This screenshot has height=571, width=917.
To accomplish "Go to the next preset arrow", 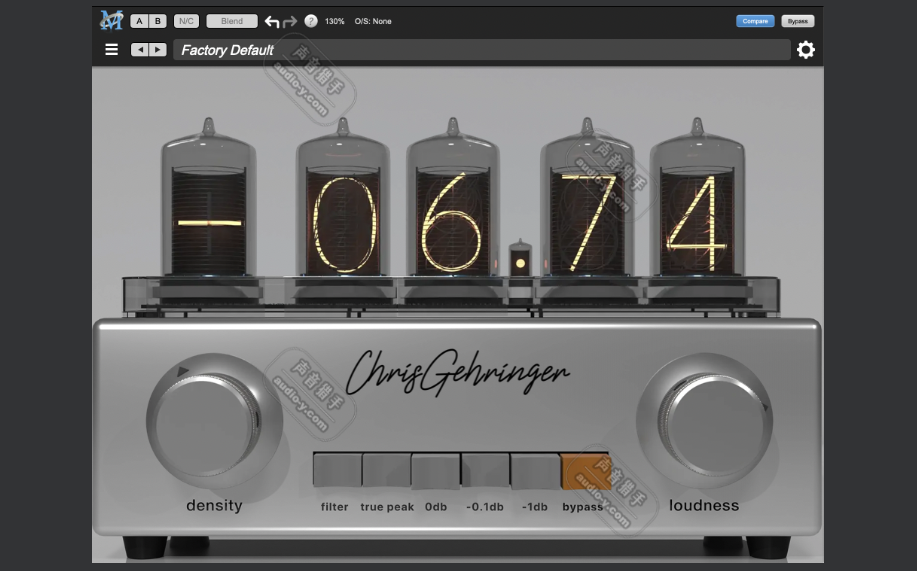I will click(158, 50).
